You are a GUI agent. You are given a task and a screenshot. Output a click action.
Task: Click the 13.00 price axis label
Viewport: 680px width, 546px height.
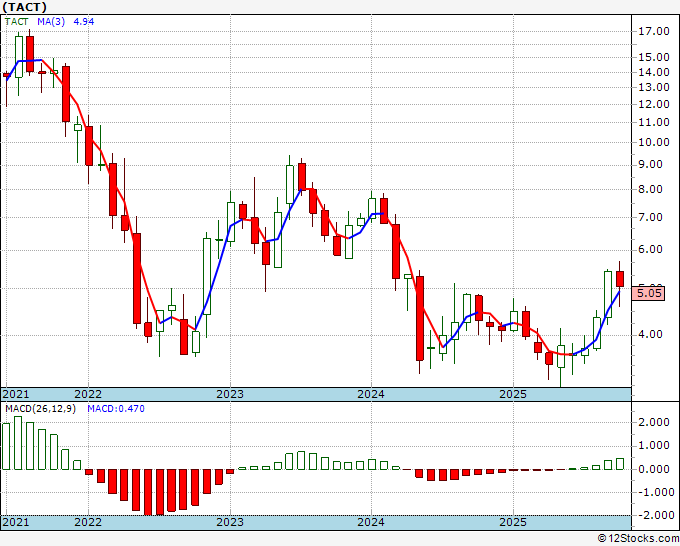(x=654, y=87)
